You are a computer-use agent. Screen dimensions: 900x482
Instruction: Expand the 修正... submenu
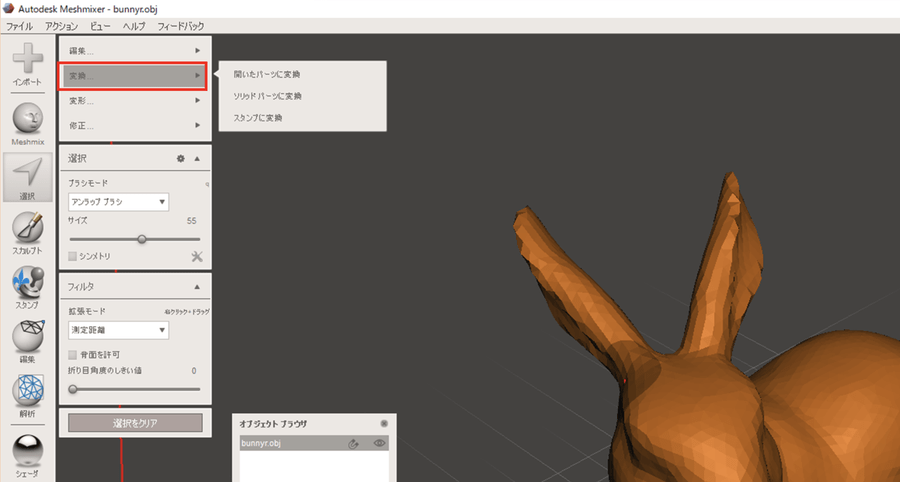point(135,126)
